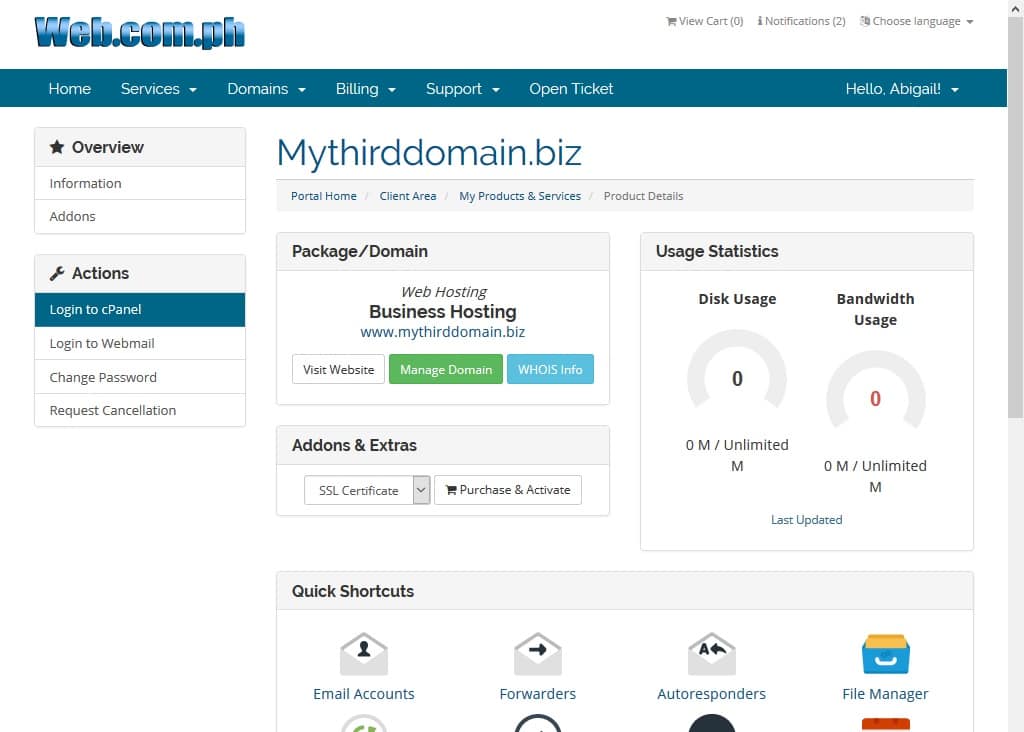This screenshot has height=732, width=1024.
Task: Open the File Manager drawer icon
Action: [886, 654]
